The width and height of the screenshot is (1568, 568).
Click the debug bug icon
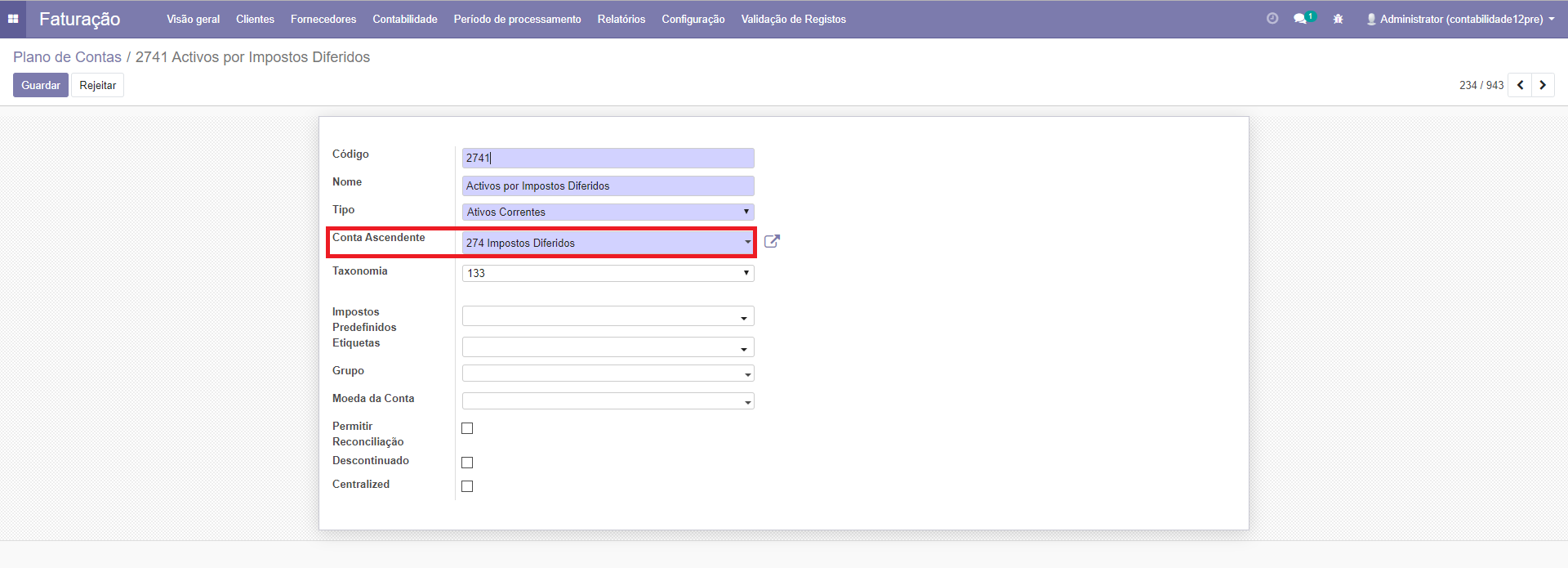pyautogui.click(x=1338, y=19)
